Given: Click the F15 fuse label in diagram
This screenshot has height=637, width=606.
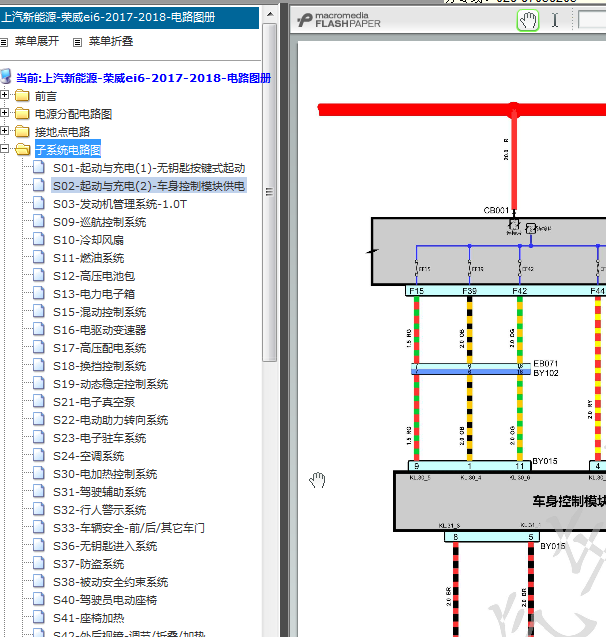Looking at the screenshot, I should pos(416,291).
